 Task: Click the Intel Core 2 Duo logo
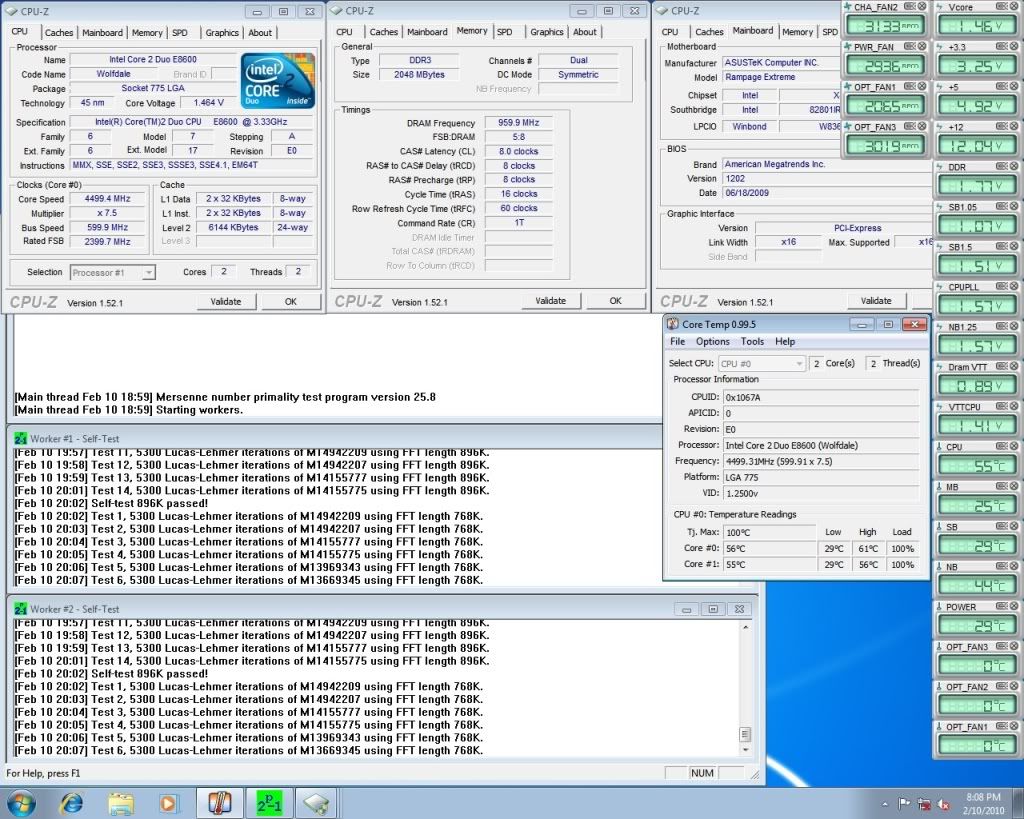tap(278, 80)
